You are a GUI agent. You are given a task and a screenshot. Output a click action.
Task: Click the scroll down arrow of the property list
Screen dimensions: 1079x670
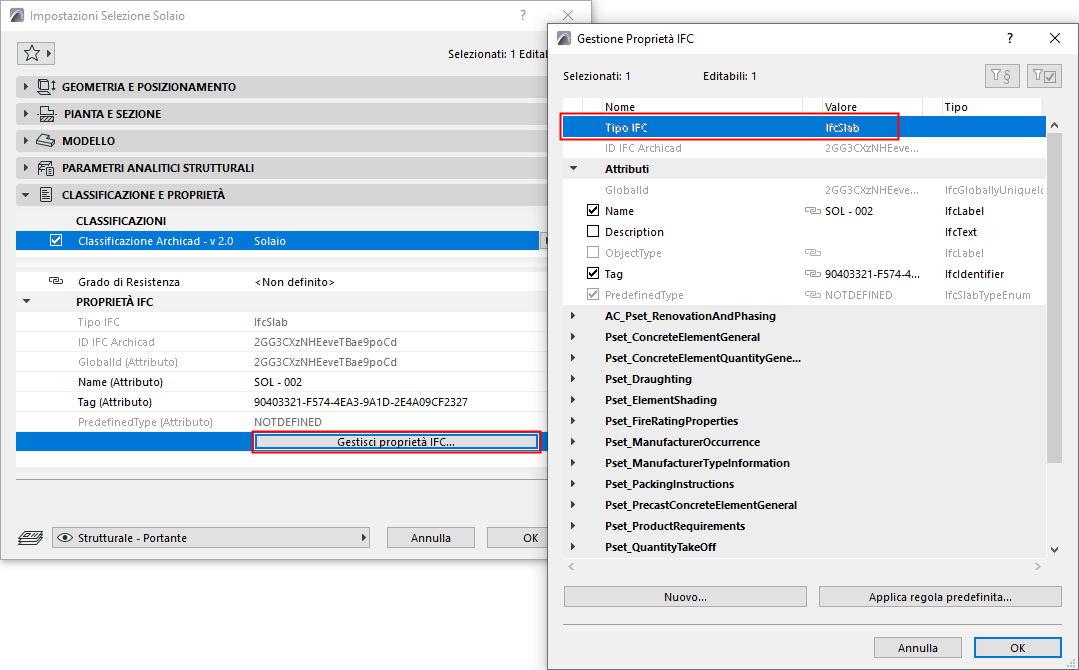coord(1054,550)
